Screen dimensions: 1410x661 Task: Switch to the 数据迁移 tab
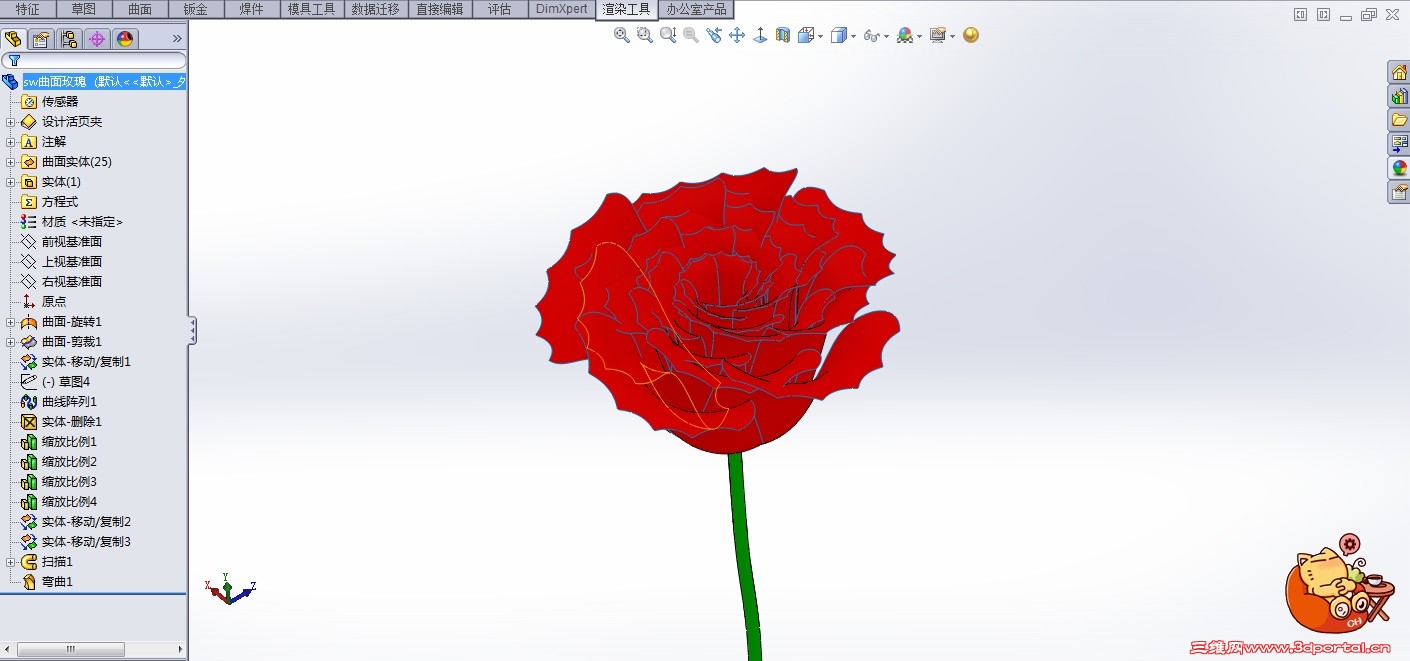pos(376,9)
